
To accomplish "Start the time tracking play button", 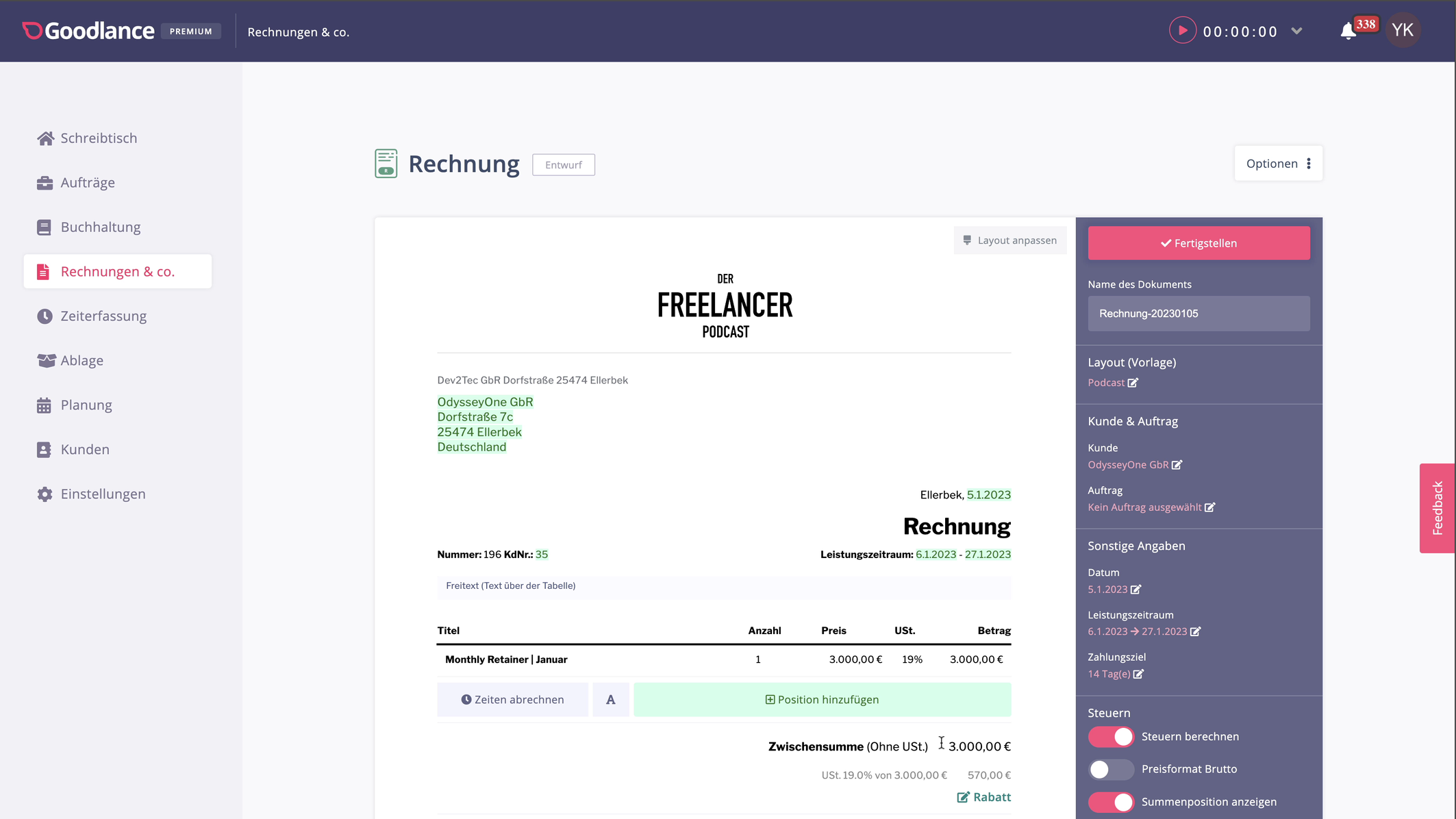I will (x=1181, y=31).
